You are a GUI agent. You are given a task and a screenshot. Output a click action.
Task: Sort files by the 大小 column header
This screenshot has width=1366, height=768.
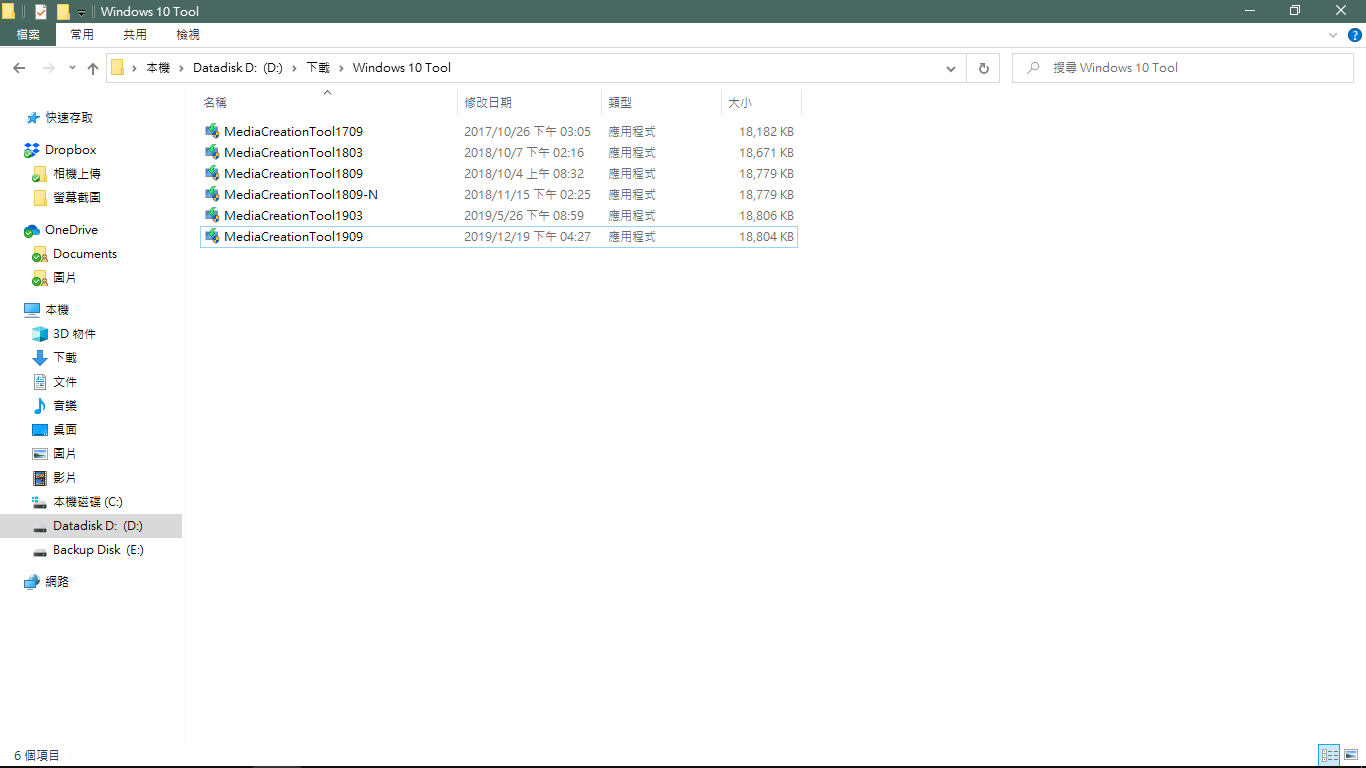click(x=761, y=102)
